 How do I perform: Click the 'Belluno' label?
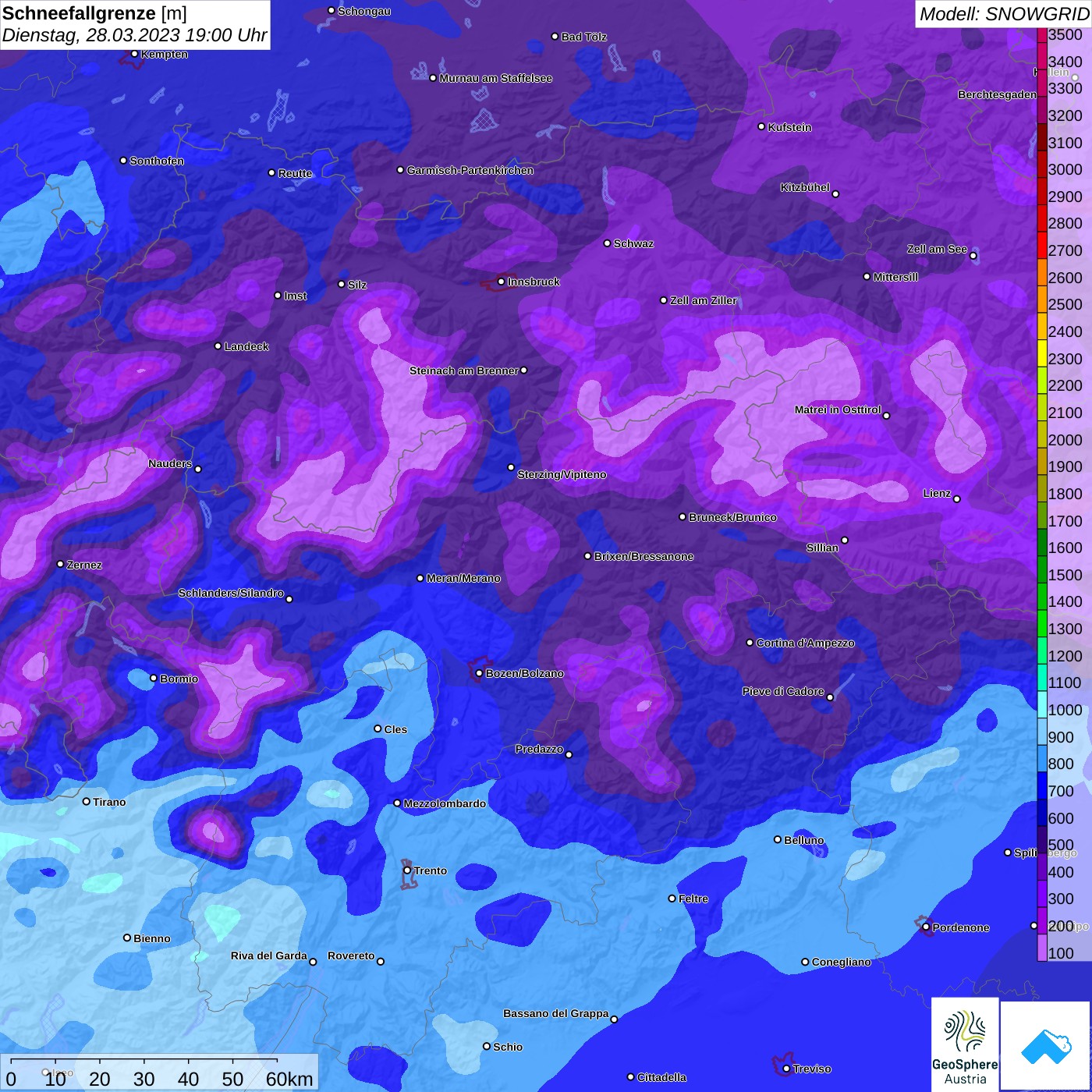(804, 840)
